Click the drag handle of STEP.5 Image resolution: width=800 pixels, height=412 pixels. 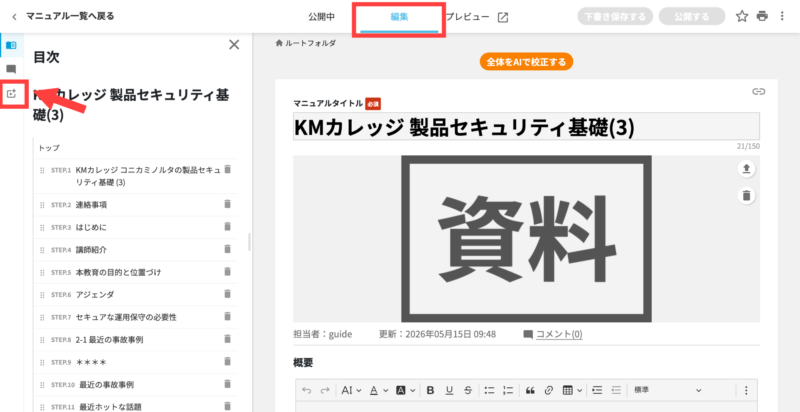pyautogui.click(x=42, y=272)
